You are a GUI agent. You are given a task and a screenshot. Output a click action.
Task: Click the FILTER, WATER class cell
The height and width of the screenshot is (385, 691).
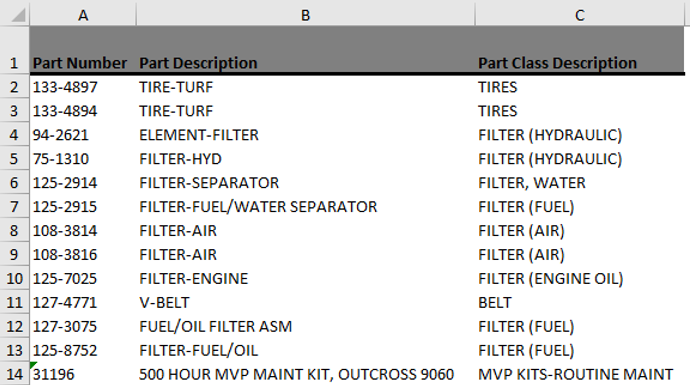tap(580, 183)
